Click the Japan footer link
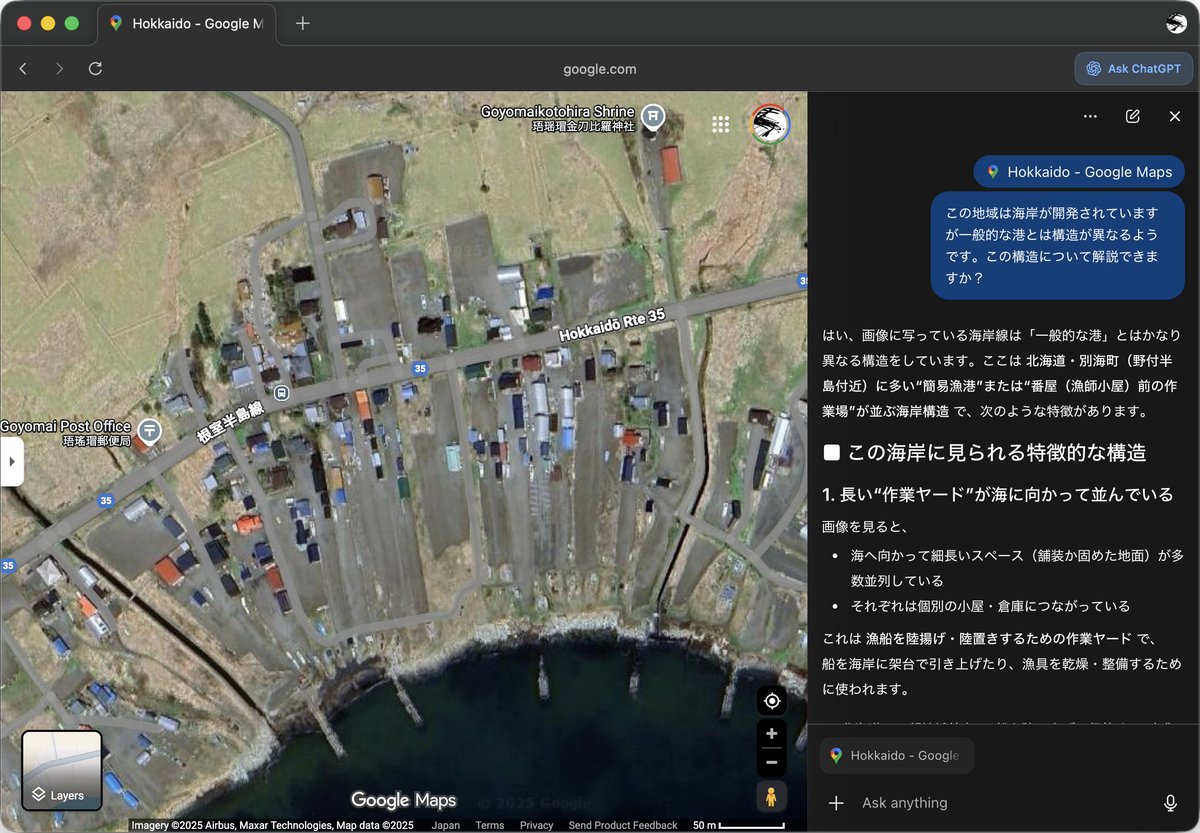 pos(446,825)
